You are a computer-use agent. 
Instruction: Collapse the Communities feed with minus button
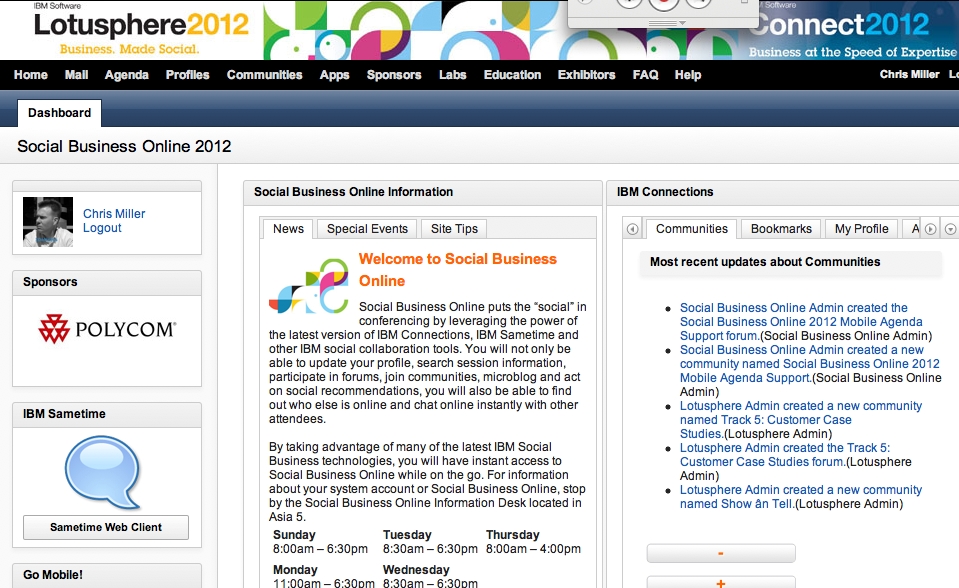coord(720,552)
